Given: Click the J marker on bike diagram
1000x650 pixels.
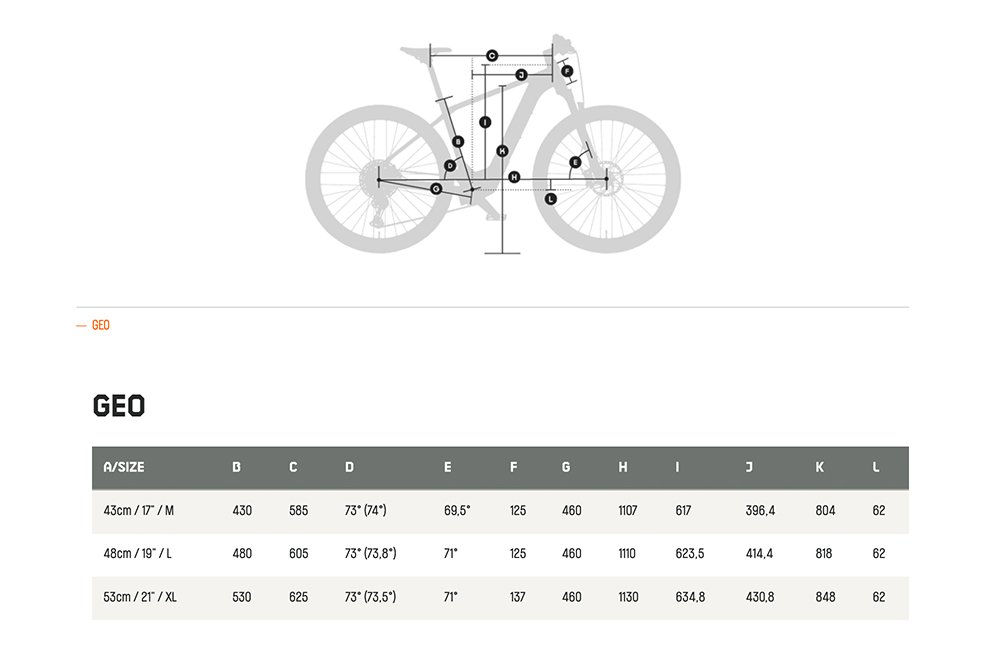Looking at the screenshot, I should 521,75.
